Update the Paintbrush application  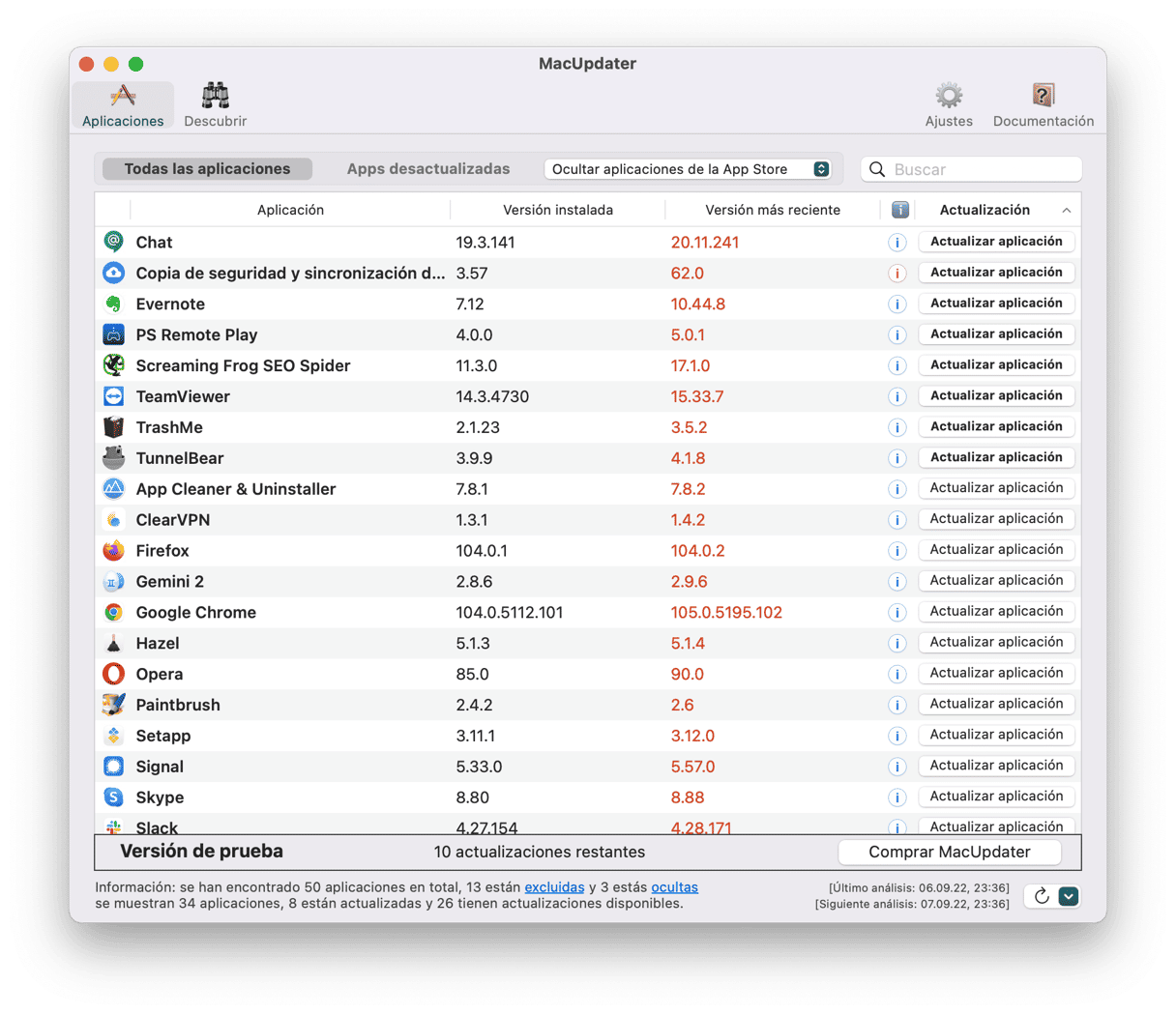[x=996, y=704]
